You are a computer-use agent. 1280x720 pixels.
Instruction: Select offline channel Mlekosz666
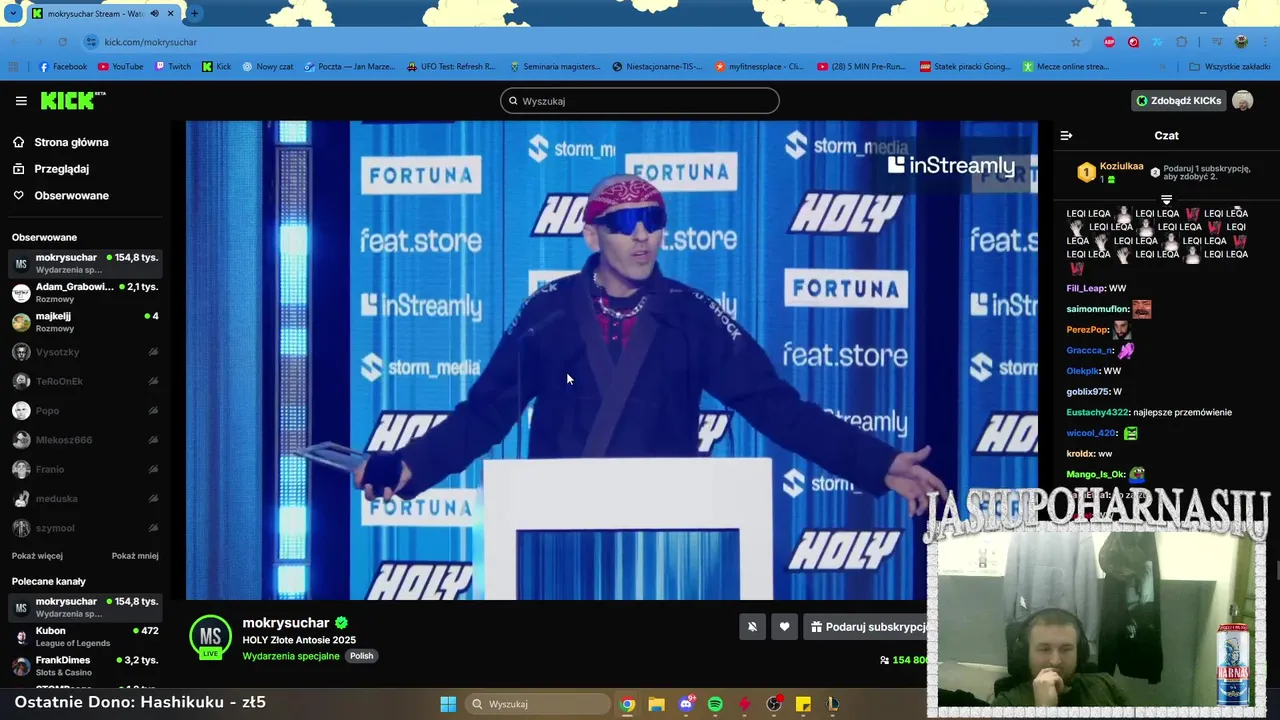pyautogui.click(x=85, y=440)
